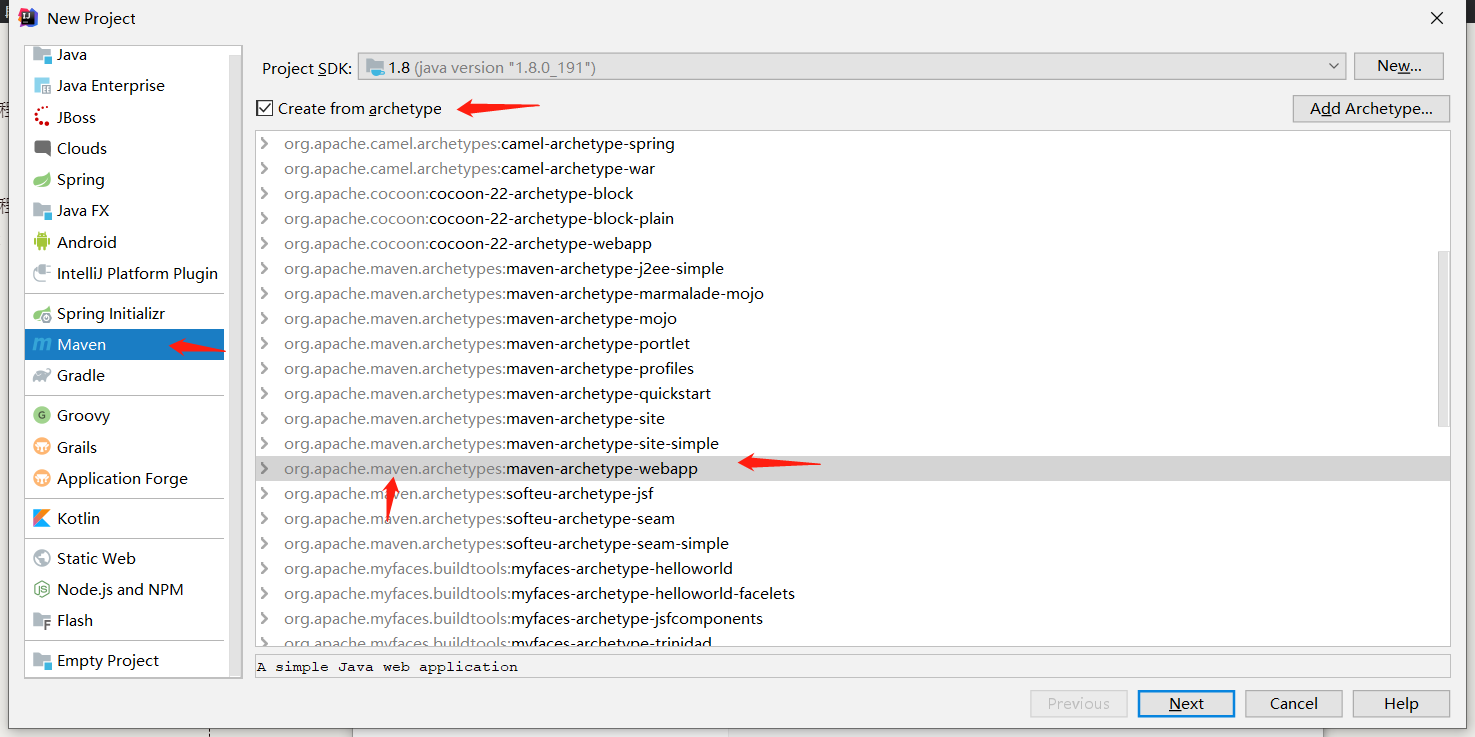This screenshot has height=737, width=1475.
Task: Click the Java project type icon
Action: 42,55
